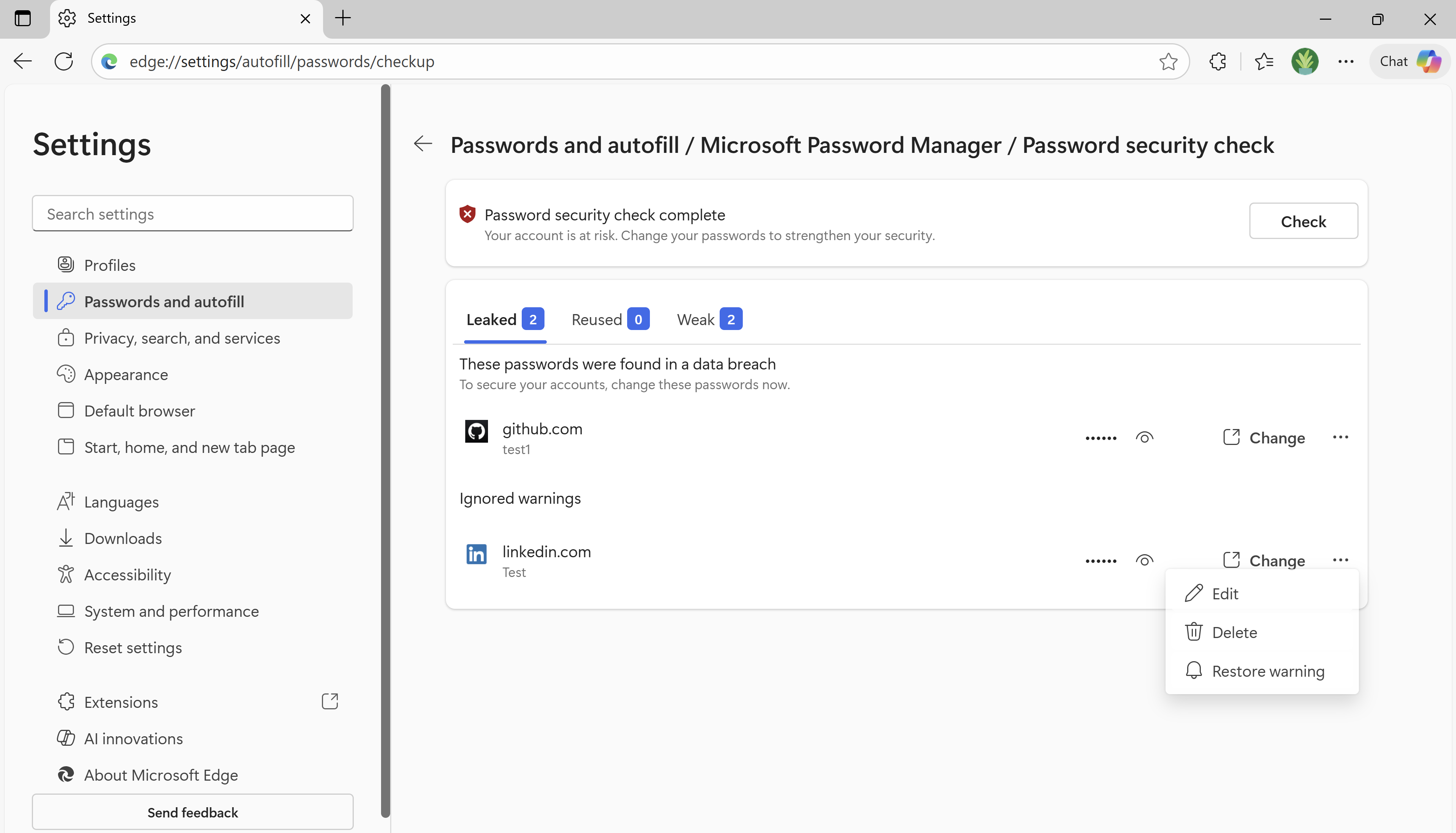This screenshot has width=1456, height=833.
Task: Open the profile avatar icon
Action: coord(1304,61)
